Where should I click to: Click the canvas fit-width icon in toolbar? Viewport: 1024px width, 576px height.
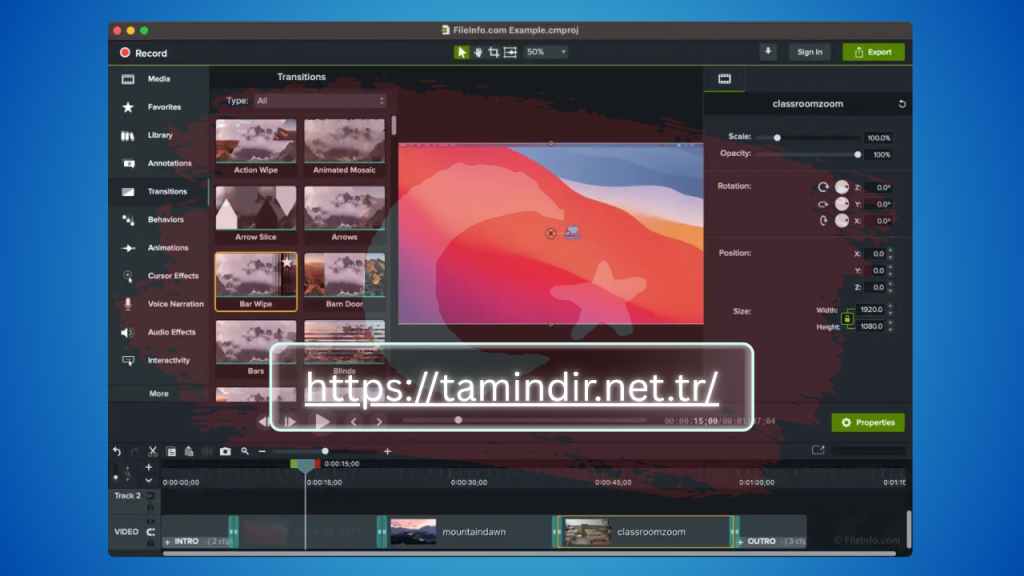coord(510,52)
